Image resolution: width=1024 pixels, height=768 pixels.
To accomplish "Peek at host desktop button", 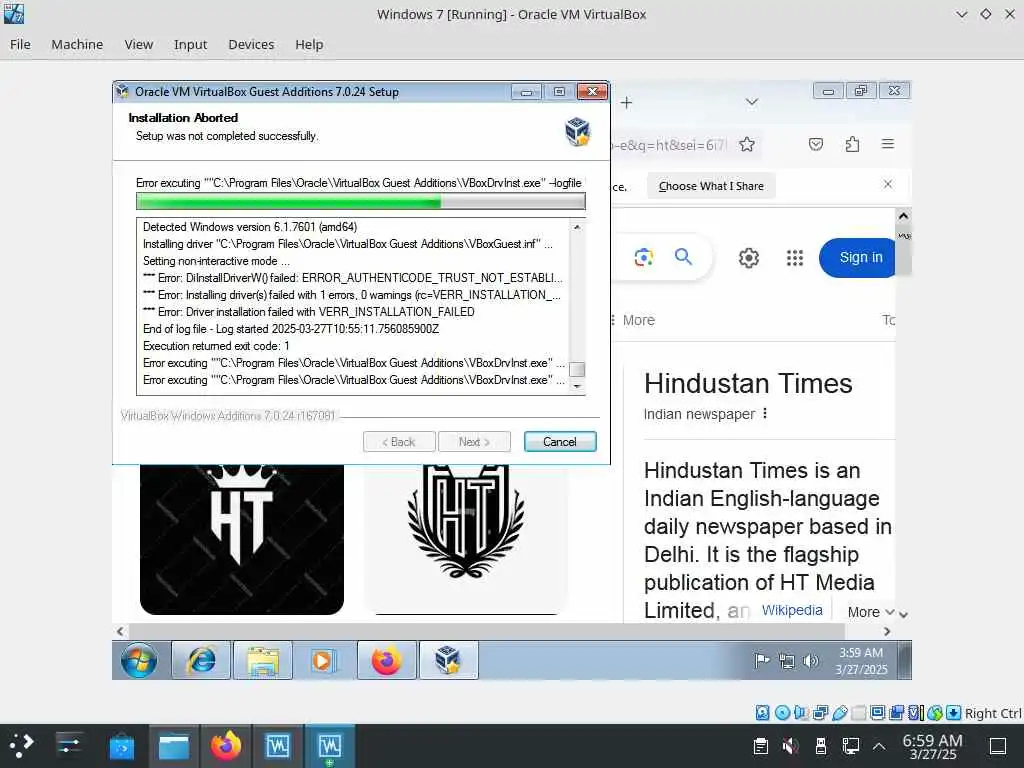I will click(998, 746).
